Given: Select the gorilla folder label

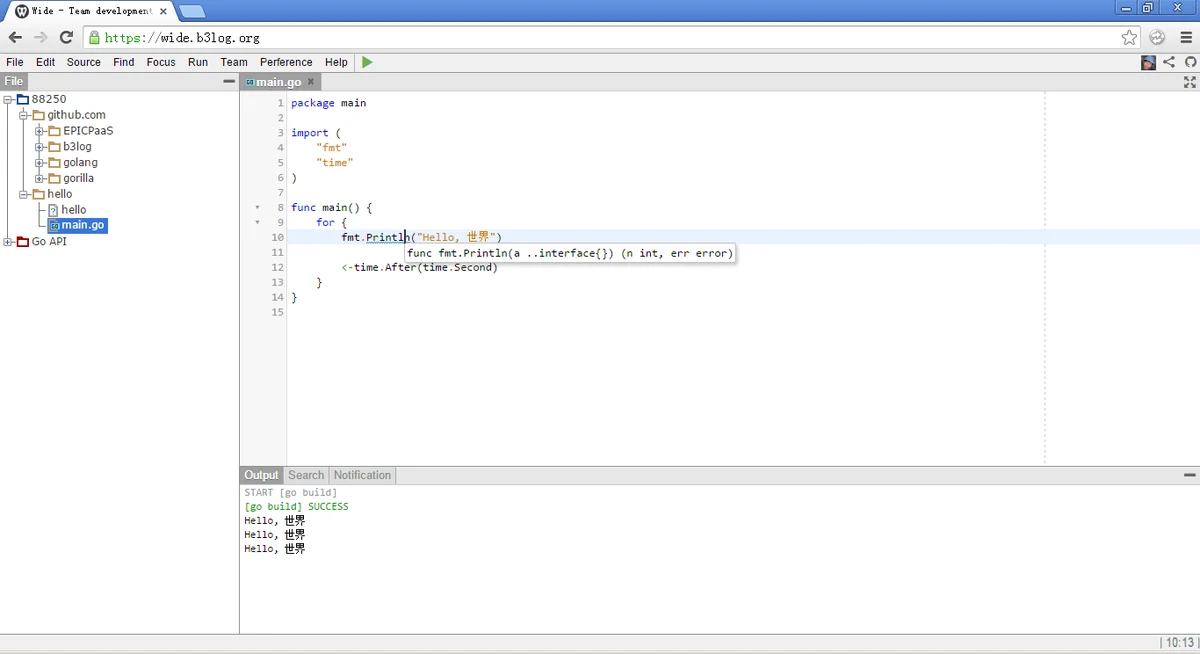Looking at the screenshot, I should pyautogui.click(x=79, y=179).
